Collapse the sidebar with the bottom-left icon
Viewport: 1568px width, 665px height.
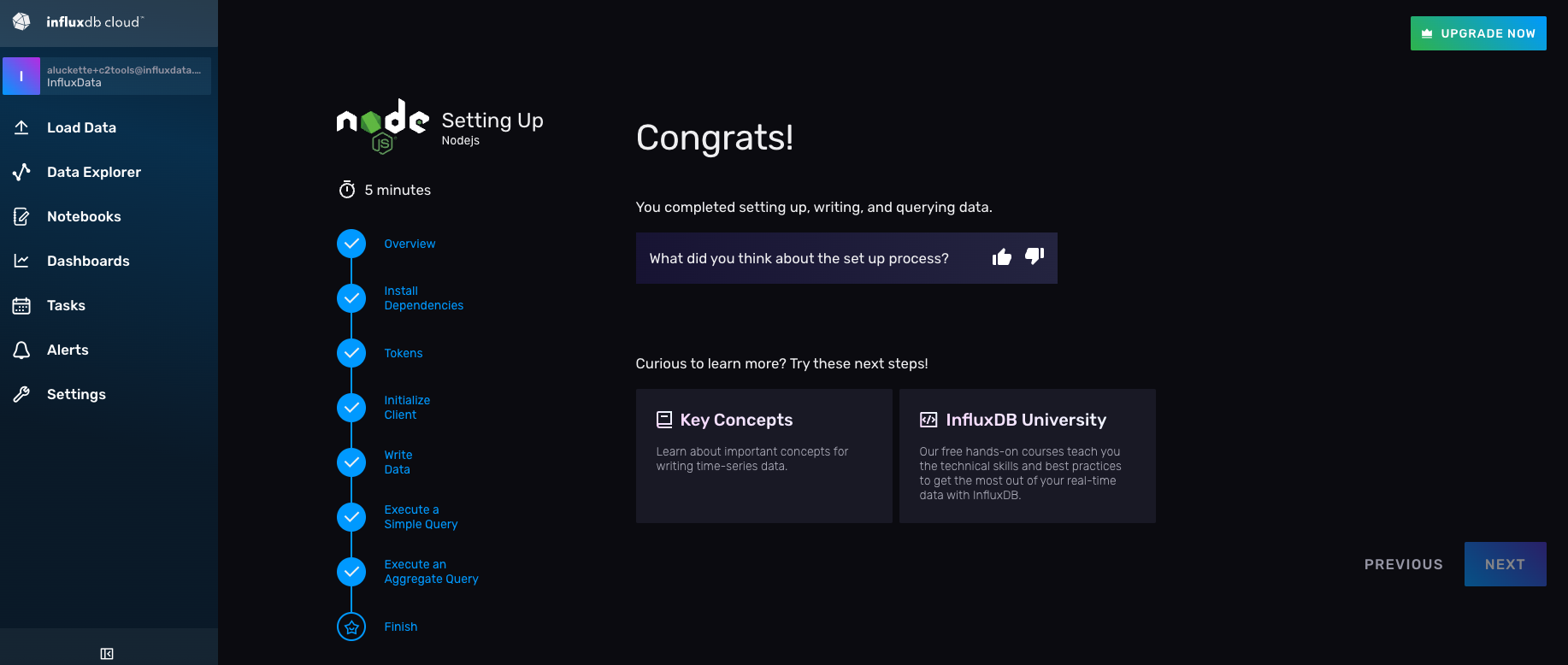click(108, 653)
